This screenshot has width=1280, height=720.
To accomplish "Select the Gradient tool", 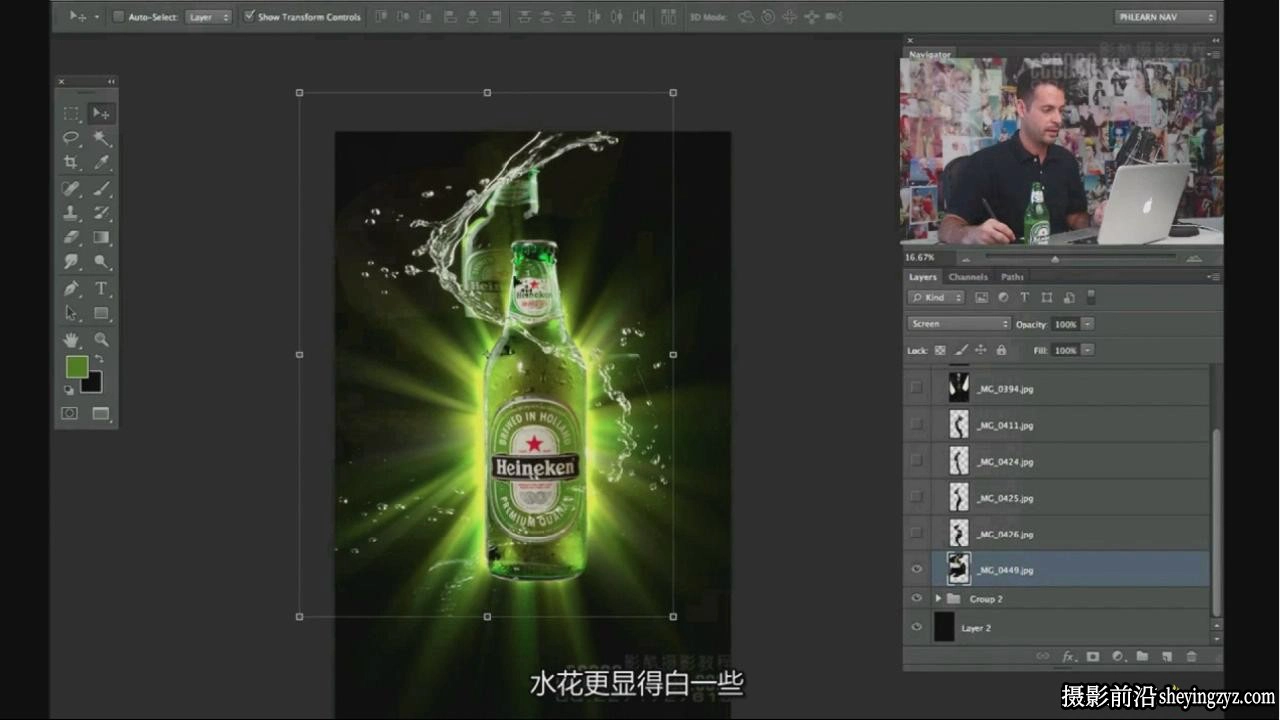I will [101, 237].
